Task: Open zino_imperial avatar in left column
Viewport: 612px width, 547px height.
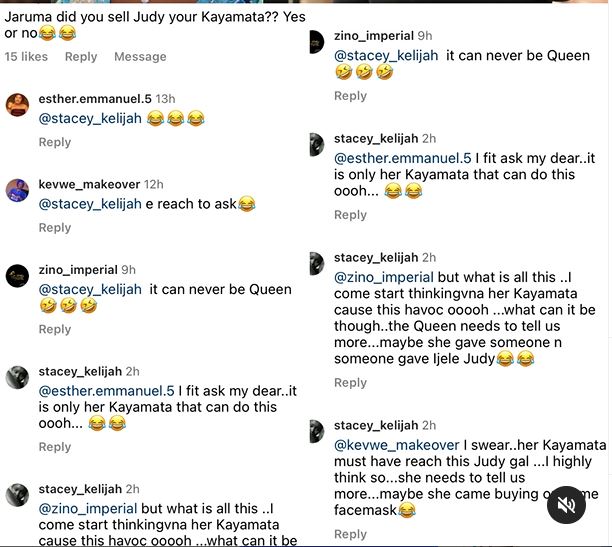Action: point(17,276)
